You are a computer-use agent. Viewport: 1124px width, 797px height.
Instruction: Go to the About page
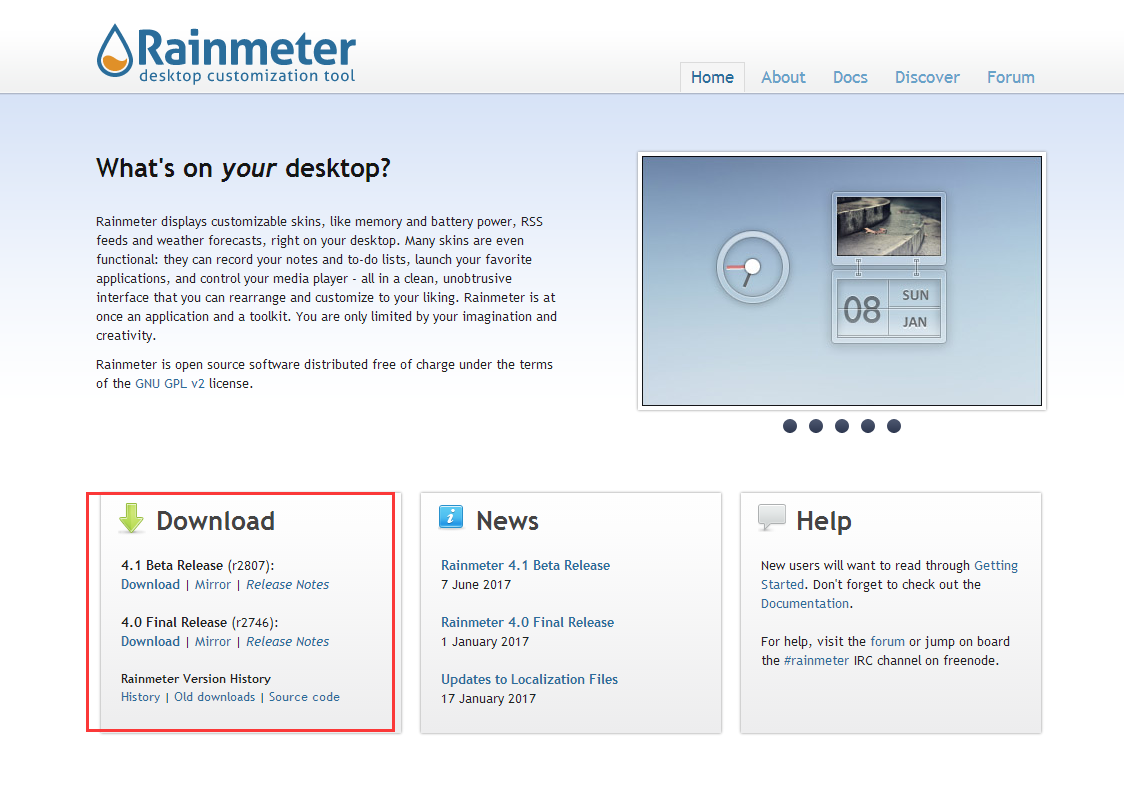783,77
